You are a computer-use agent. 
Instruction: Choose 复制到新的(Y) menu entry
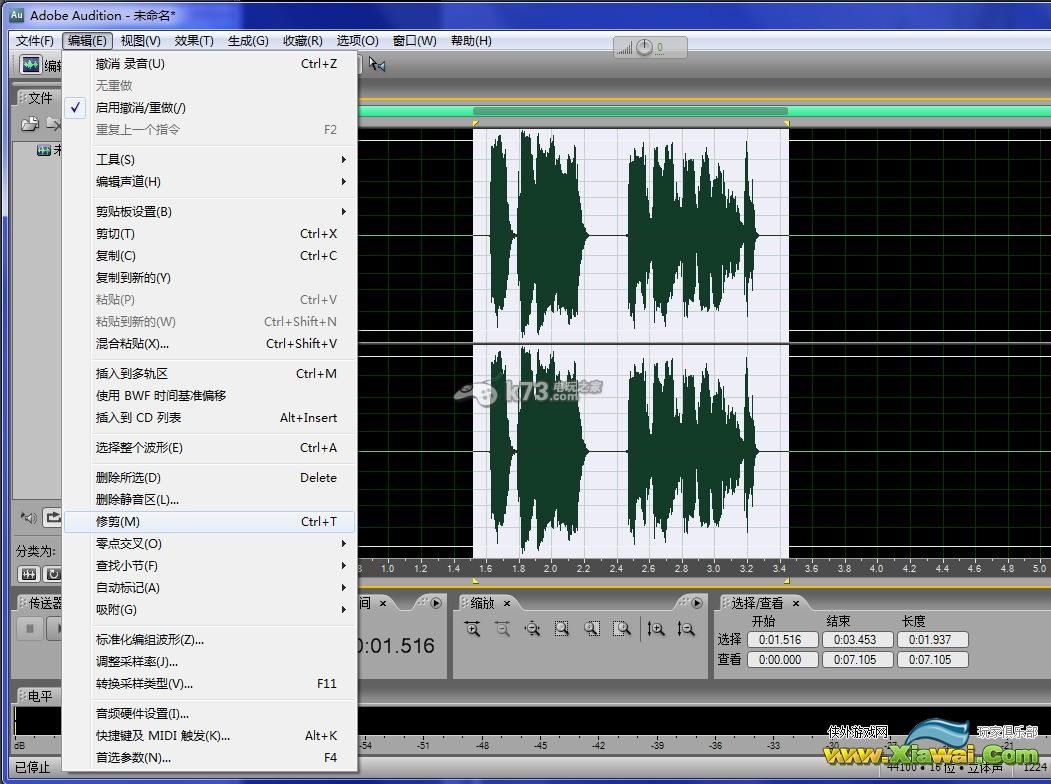pos(209,278)
